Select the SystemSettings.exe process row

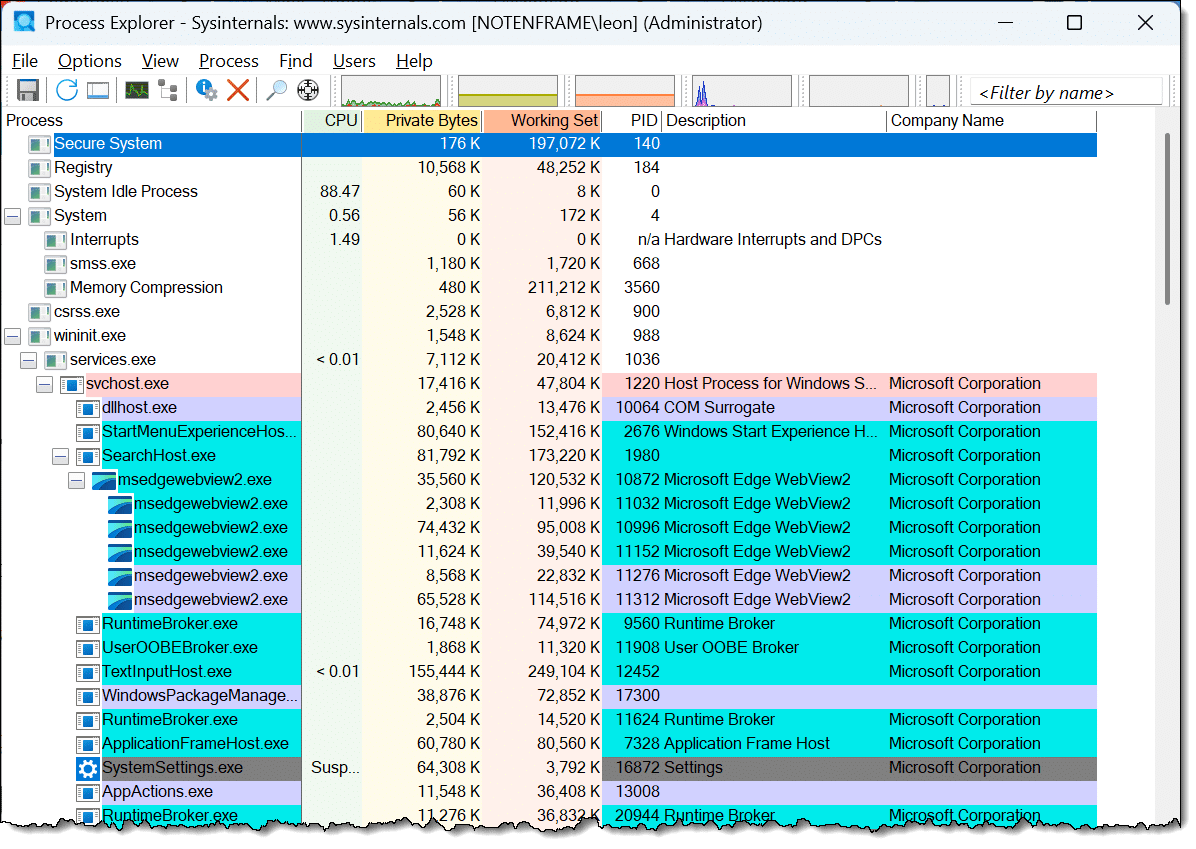[172, 768]
